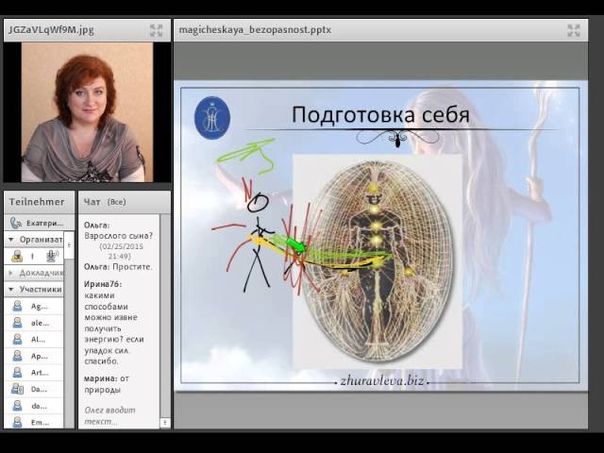Click participant icon next to Da…
This screenshot has width=604, height=453.
17,389
